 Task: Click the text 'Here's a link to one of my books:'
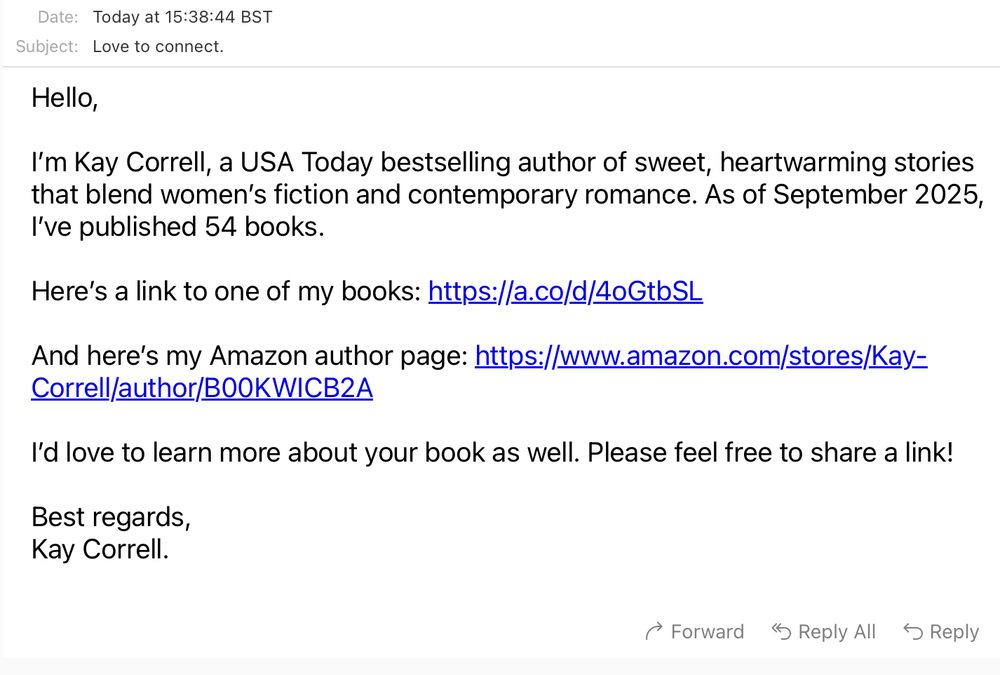point(226,291)
